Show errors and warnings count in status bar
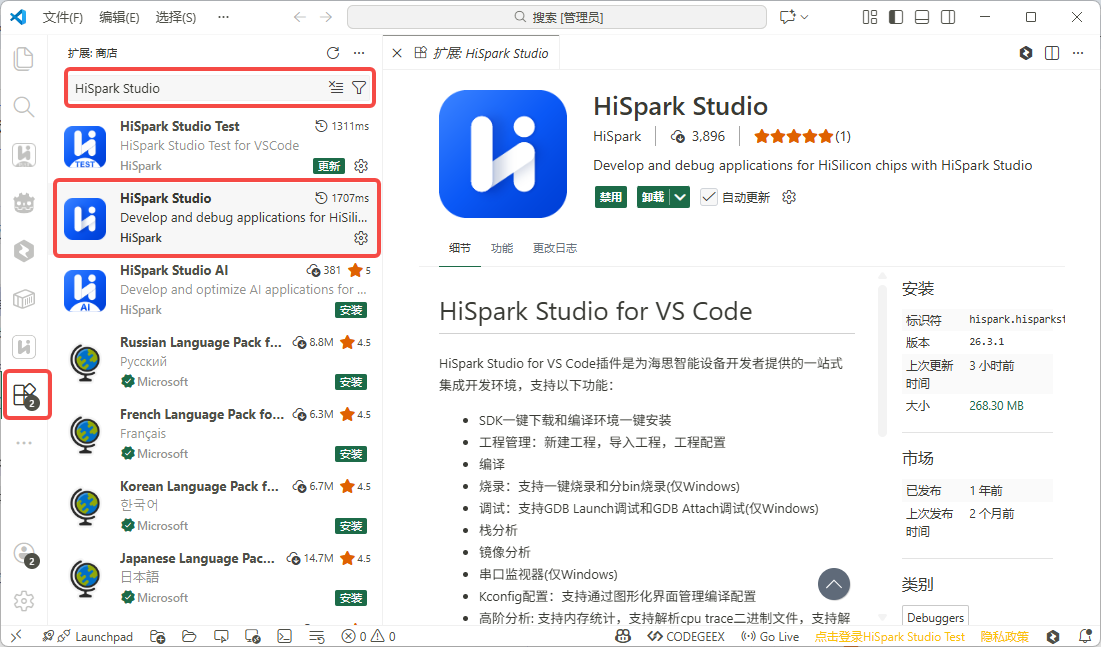This screenshot has width=1101, height=647. tap(369, 636)
